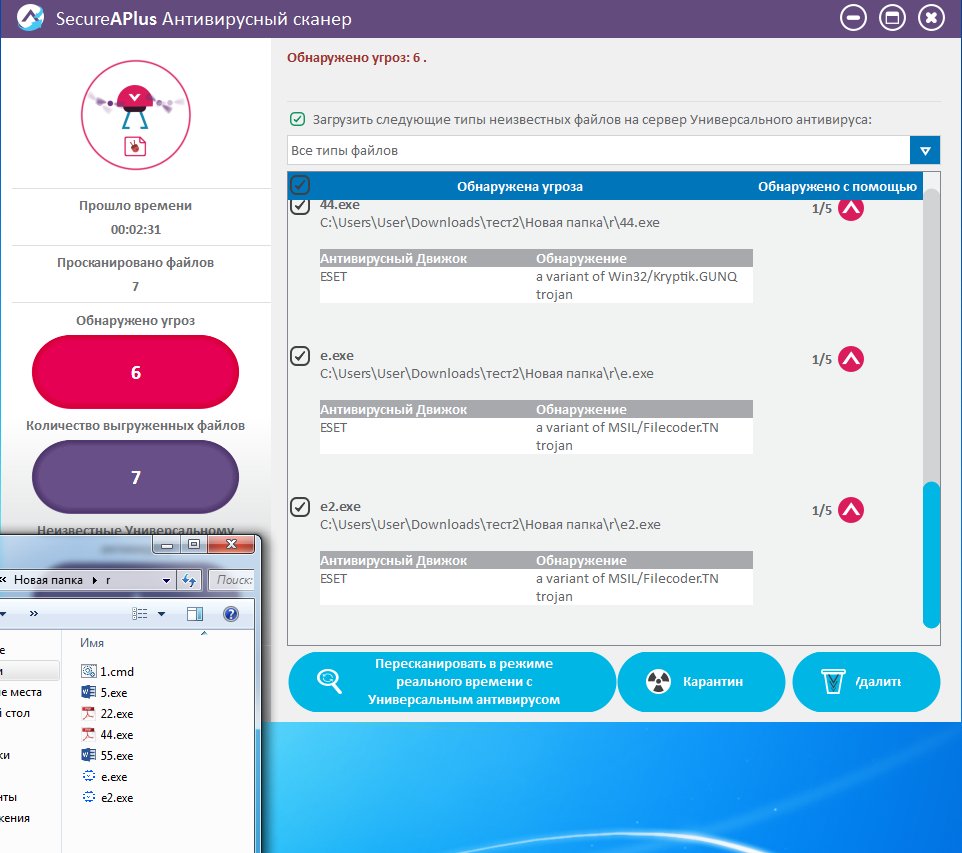Viewport: 962px width, 853px height.
Task: Click Explorer change view icon
Action: [140, 614]
